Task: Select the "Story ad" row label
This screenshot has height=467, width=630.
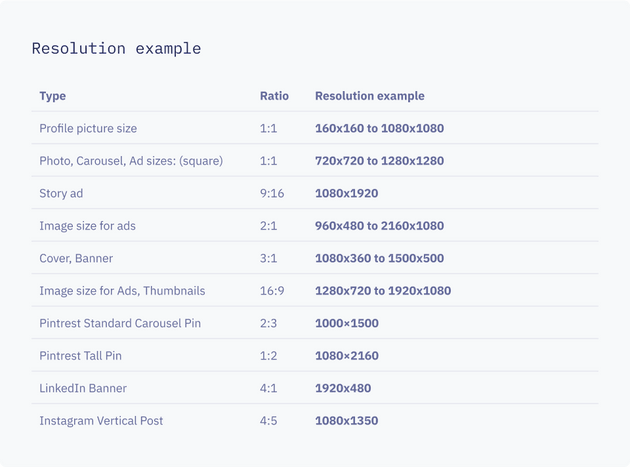Action: tap(61, 193)
